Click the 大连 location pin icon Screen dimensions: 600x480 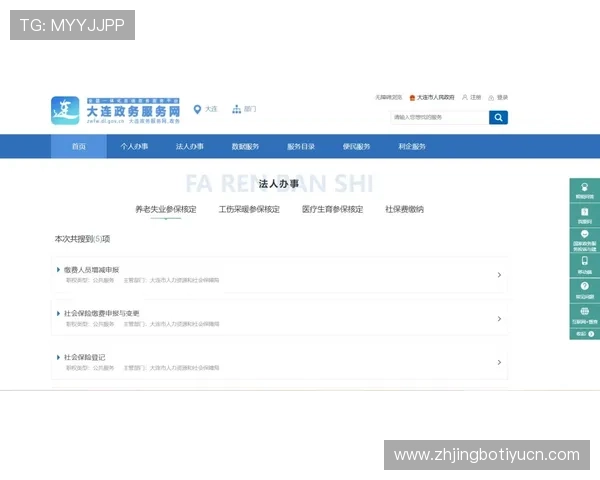[x=197, y=109]
